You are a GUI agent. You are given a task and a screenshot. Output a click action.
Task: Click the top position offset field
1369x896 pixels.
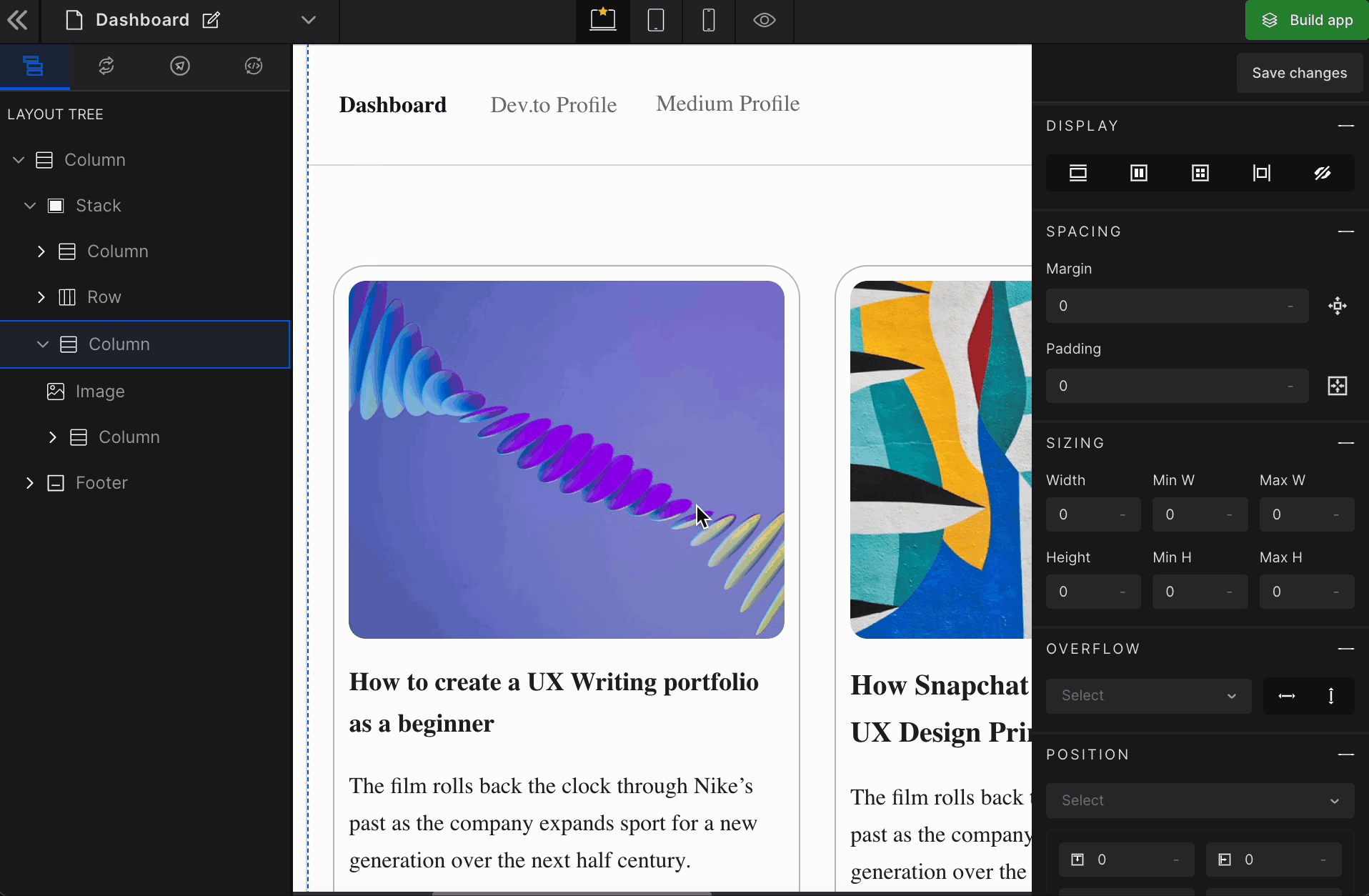[1127, 860]
